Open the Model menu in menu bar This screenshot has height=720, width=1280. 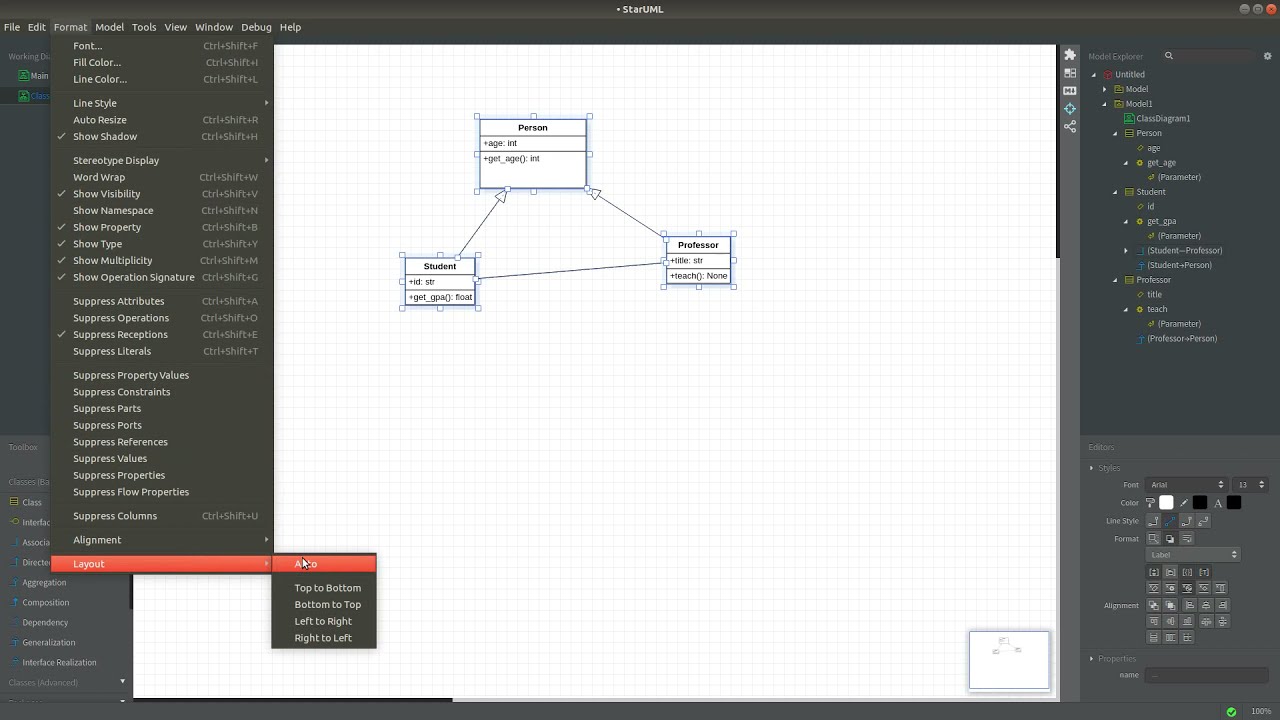coord(109,27)
